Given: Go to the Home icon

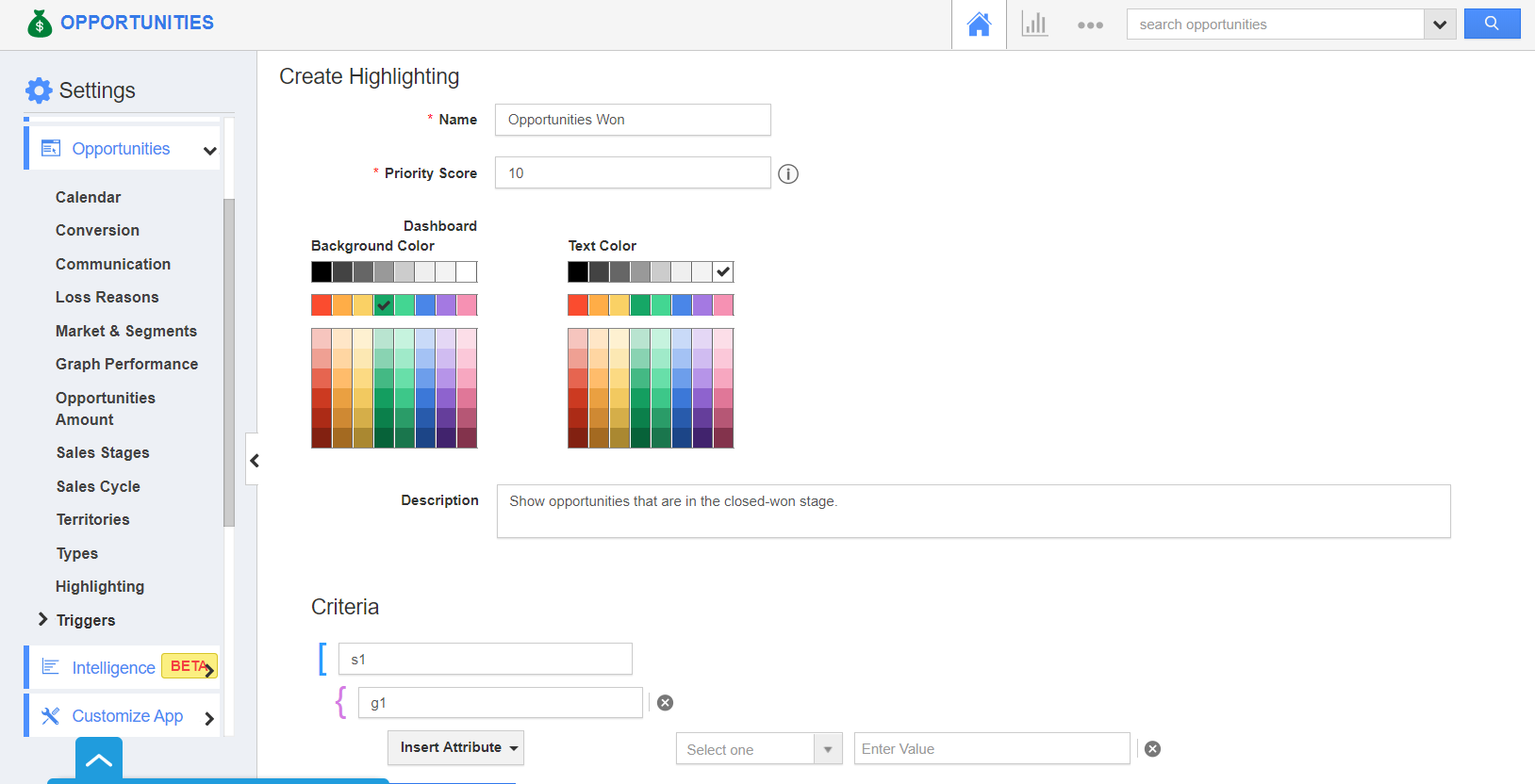Looking at the screenshot, I should point(979,24).
